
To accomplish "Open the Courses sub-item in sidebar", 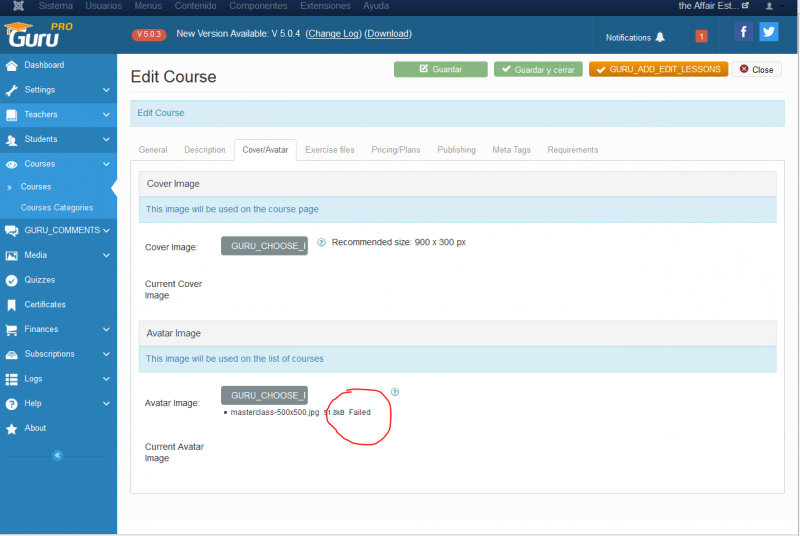I will (x=36, y=187).
